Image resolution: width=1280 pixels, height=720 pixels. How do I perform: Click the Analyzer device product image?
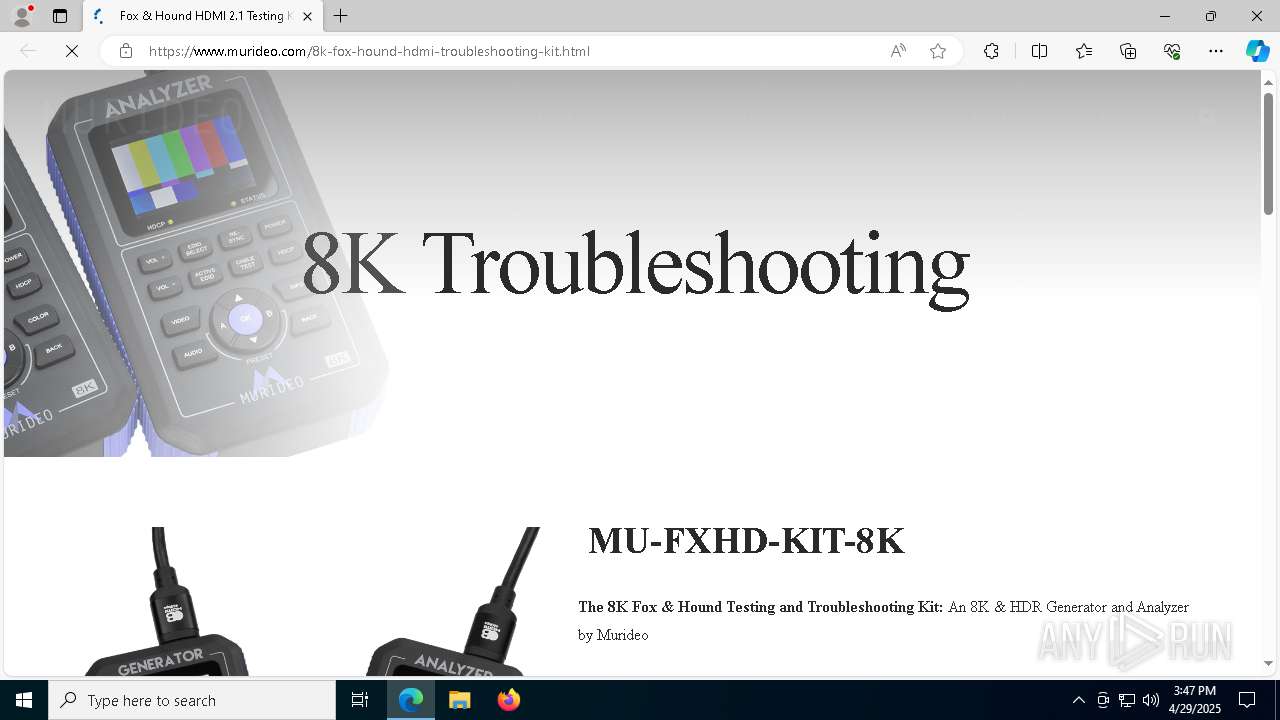(453, 602)
